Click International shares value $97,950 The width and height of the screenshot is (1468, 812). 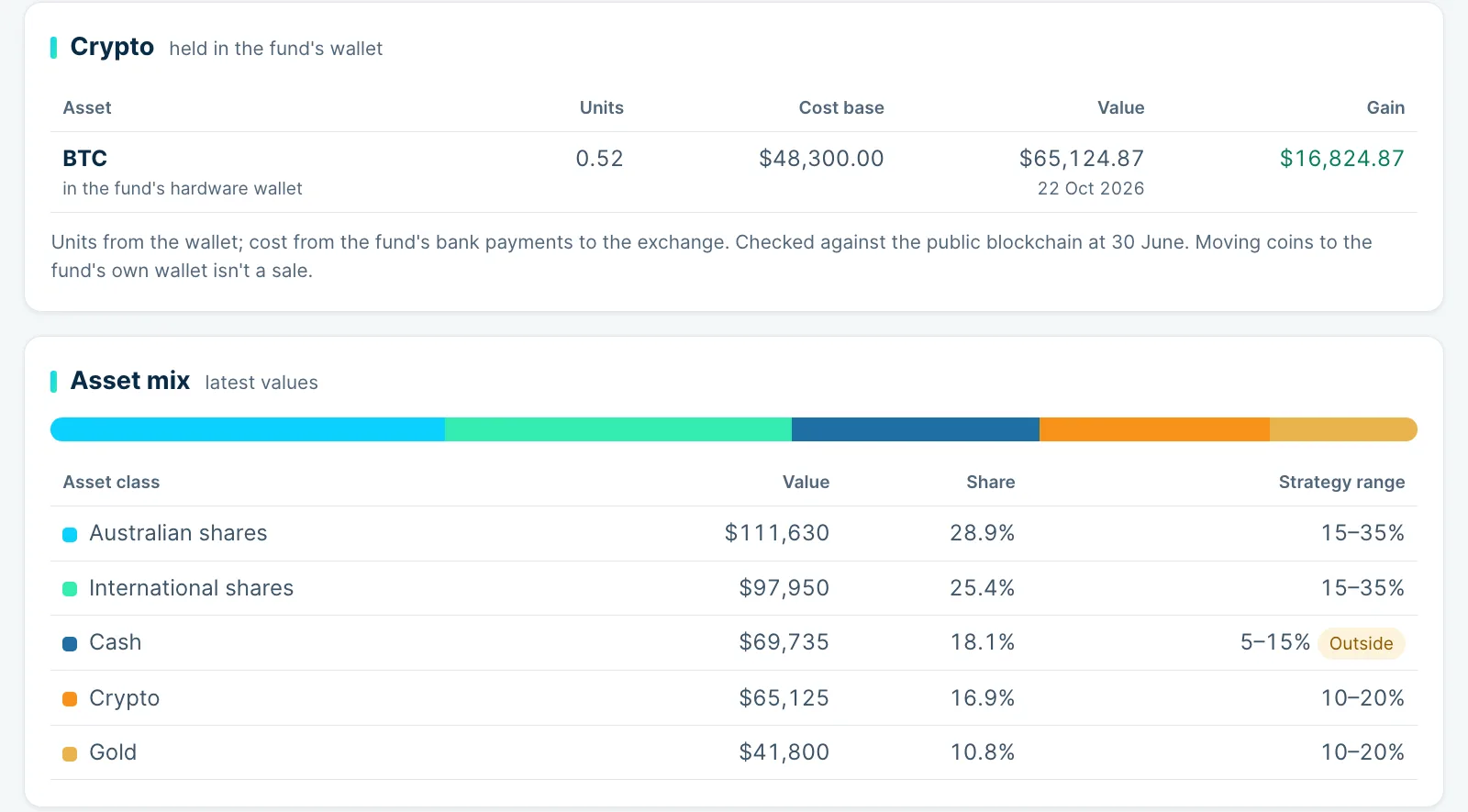click(784, 588)
